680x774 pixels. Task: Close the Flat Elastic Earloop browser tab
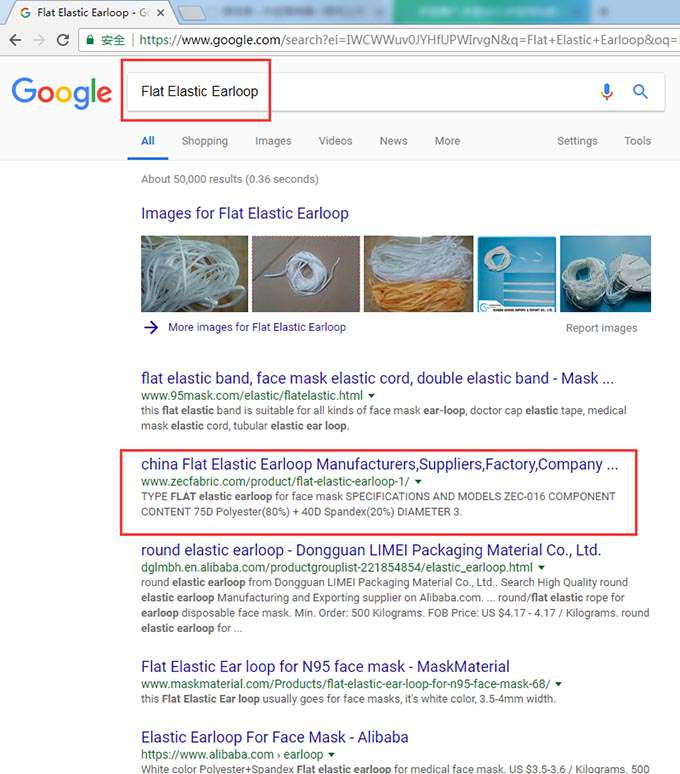(160, 13)
